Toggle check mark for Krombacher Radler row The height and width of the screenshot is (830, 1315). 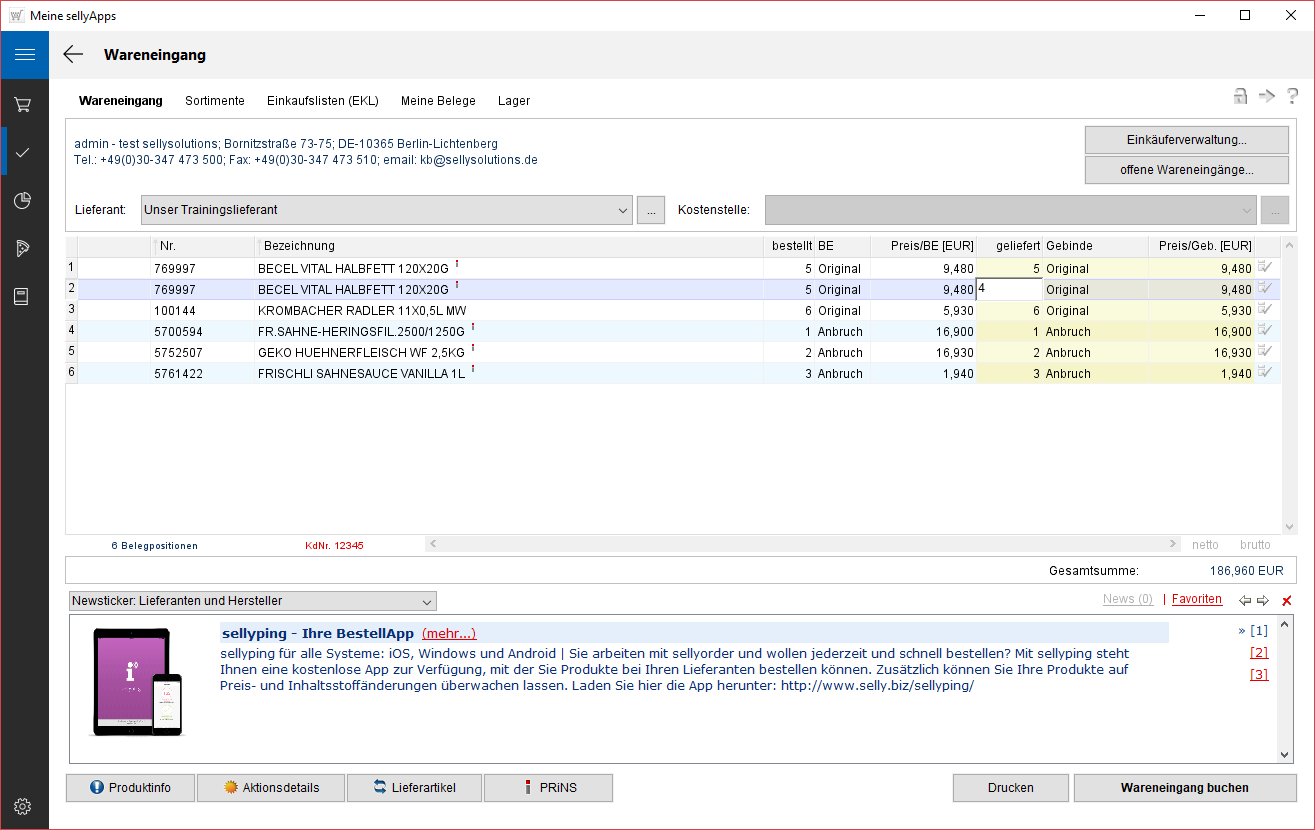pos(1265,310)
